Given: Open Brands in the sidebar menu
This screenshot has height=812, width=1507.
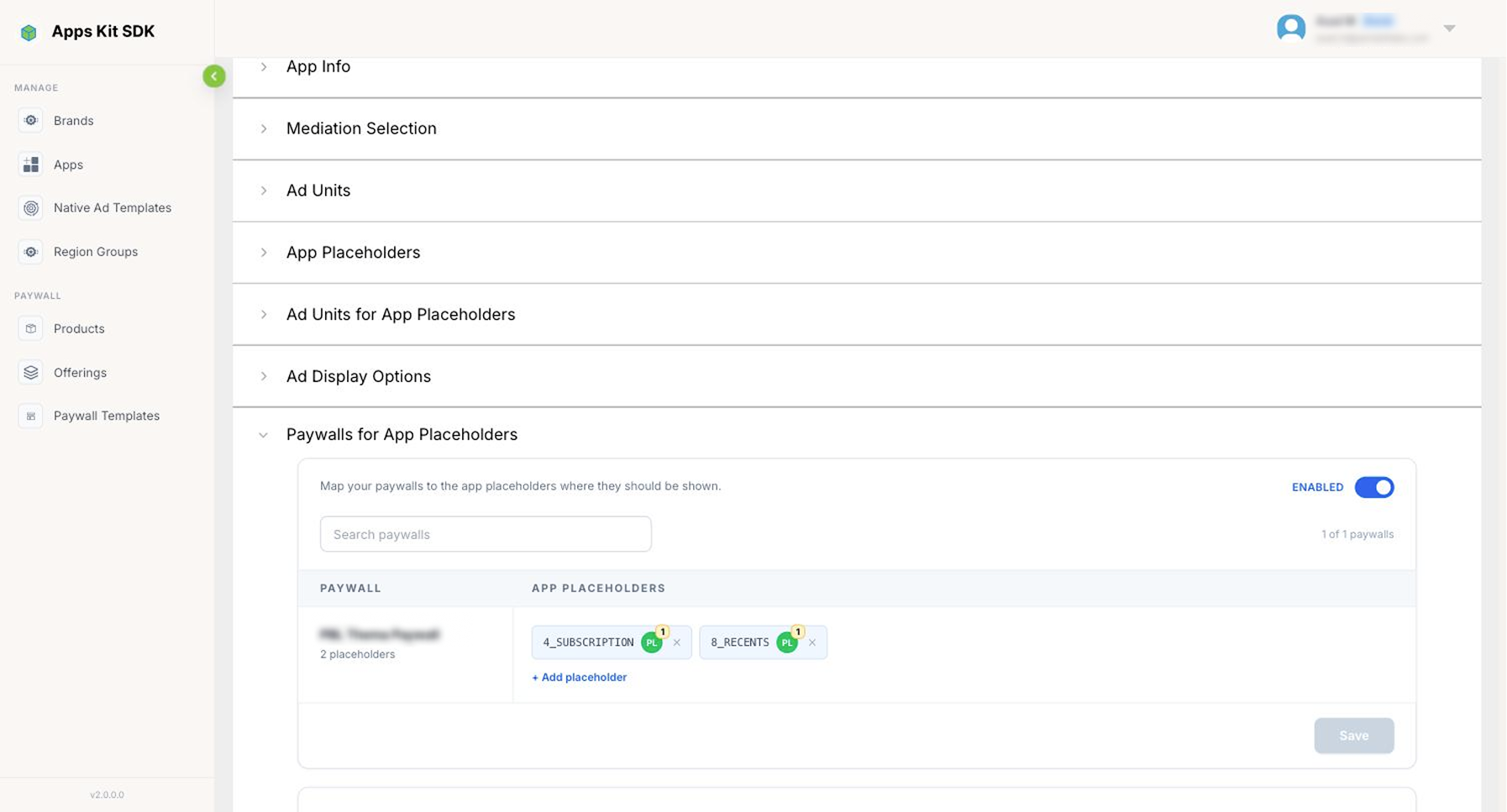Looking at the screenshot, I should tap(74, 121).
